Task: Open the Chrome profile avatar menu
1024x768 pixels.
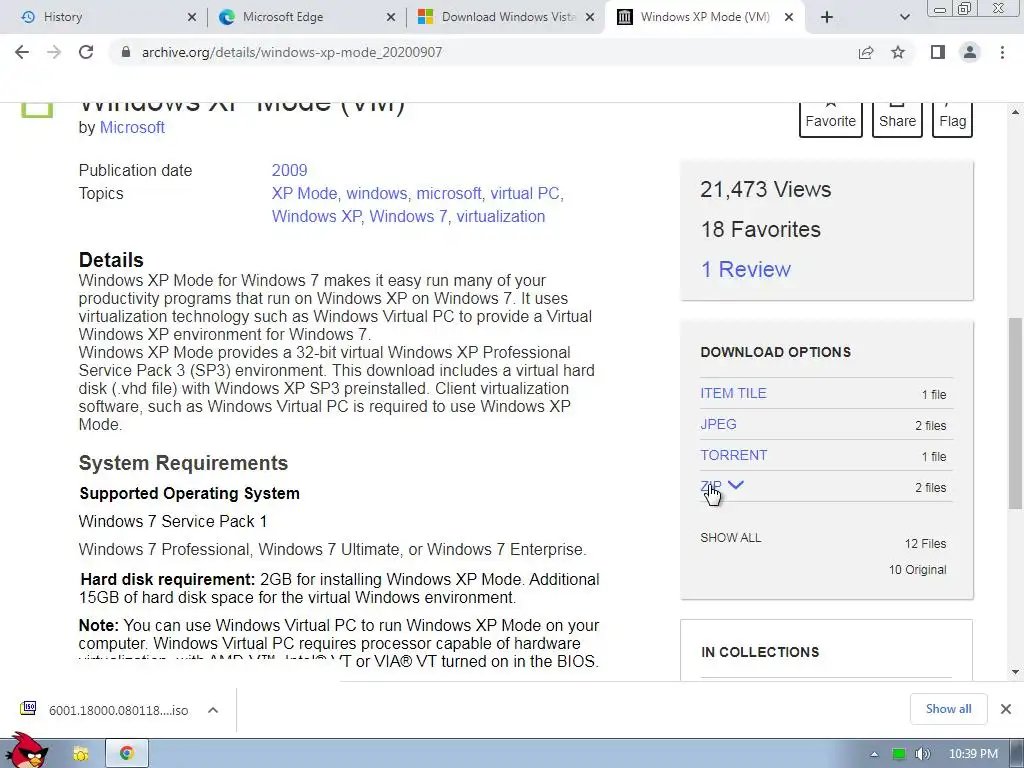Action: [970, 52]
